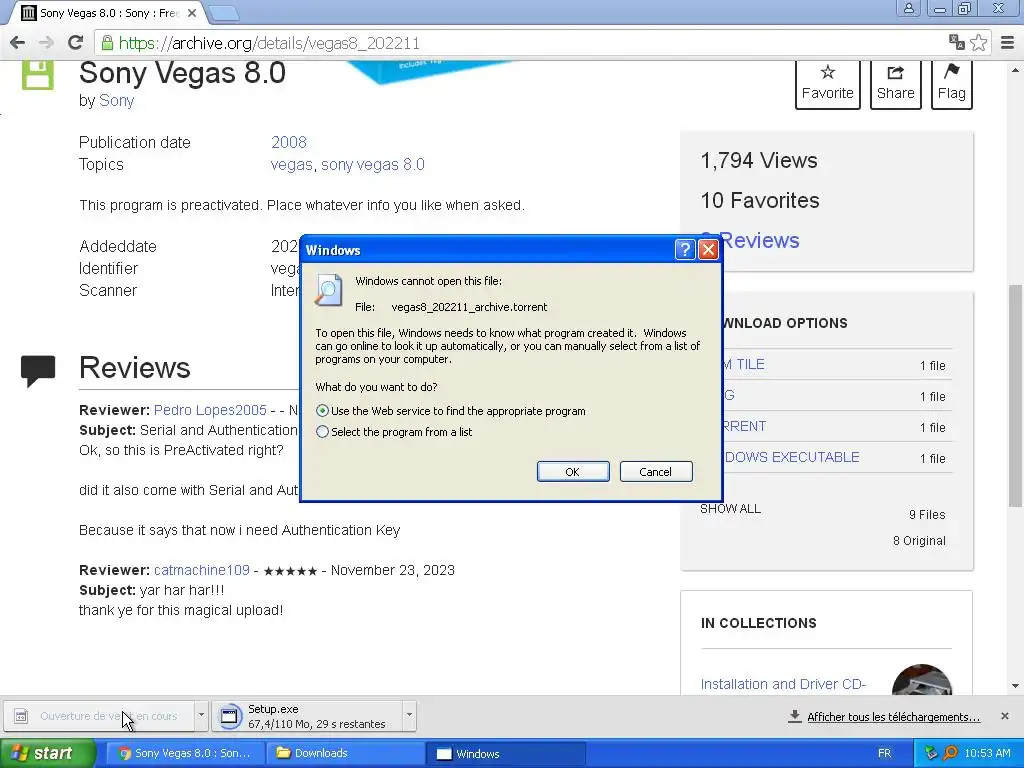Open the 'vegas' topic link
This screenshot has height=768, width=1024.
point(291,165)
